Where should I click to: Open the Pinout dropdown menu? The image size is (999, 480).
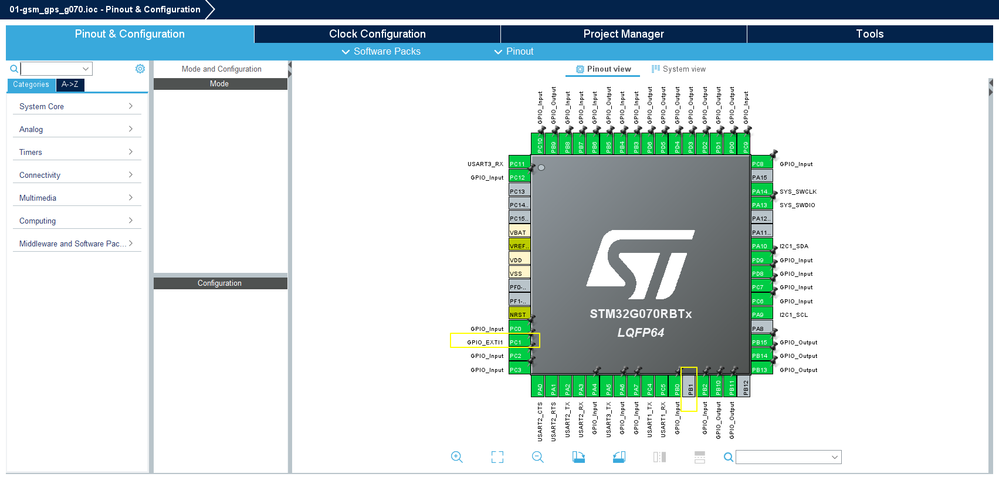[x=514, y=52]
